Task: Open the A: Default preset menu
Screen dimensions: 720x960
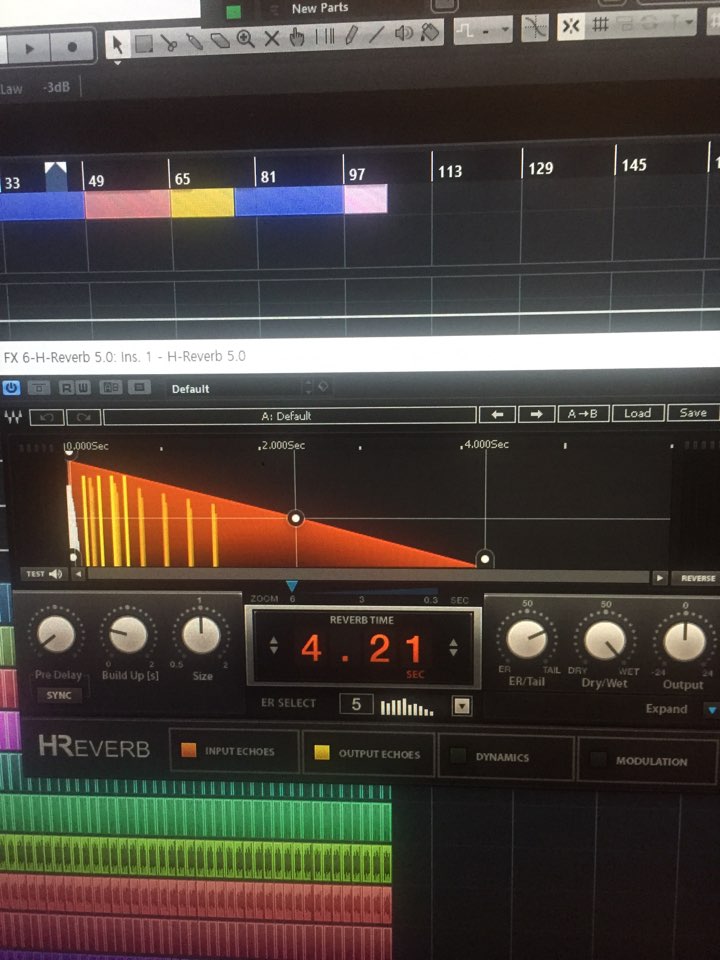Action: click(x=289, y=416)
